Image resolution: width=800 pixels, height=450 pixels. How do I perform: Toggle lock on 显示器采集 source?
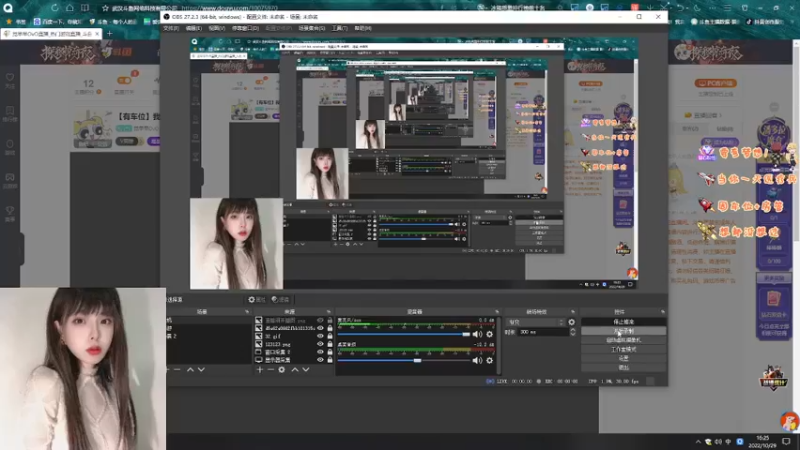click(330, 360)
